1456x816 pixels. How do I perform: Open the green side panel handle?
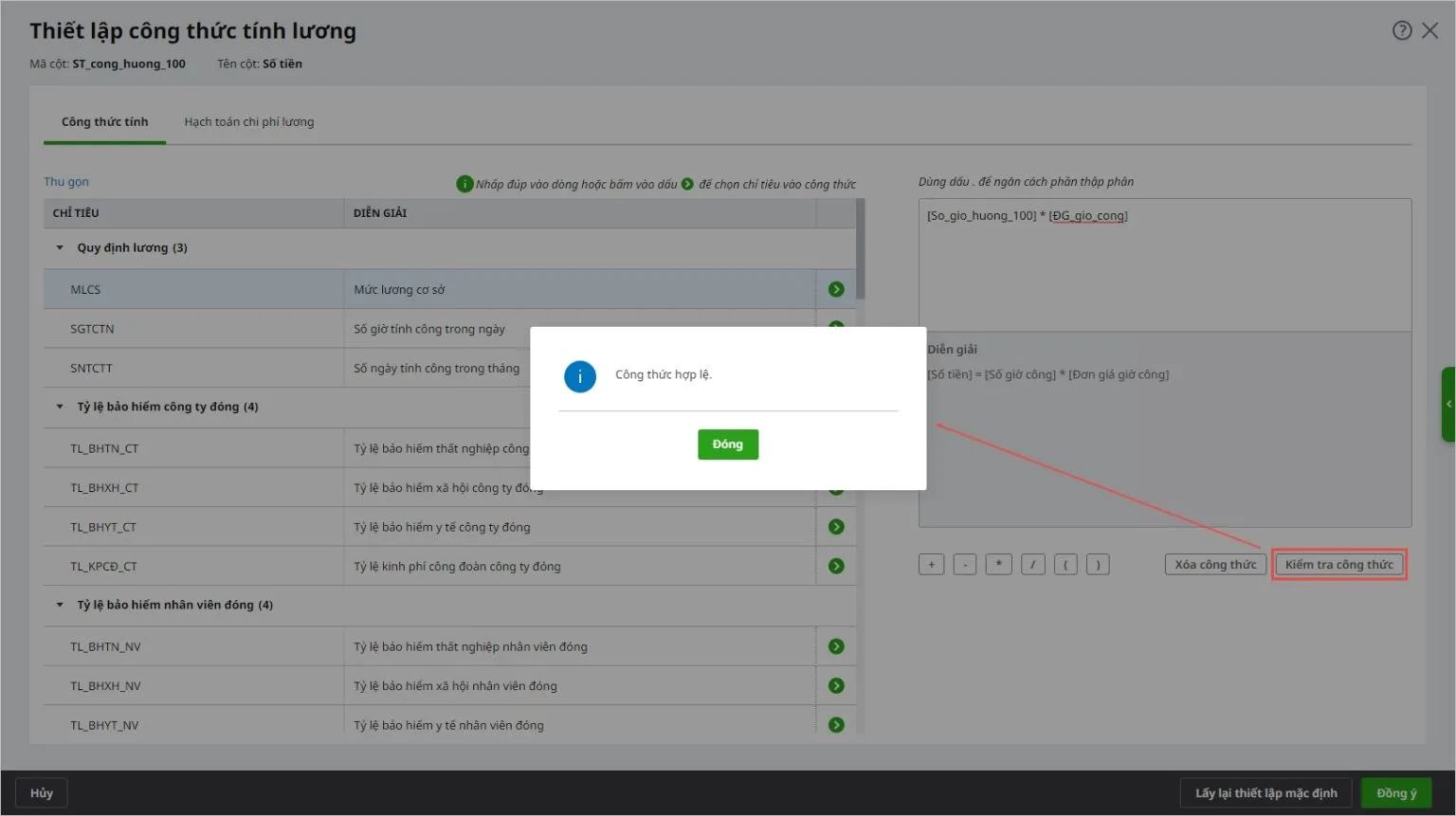click(x=1448, y=405)
